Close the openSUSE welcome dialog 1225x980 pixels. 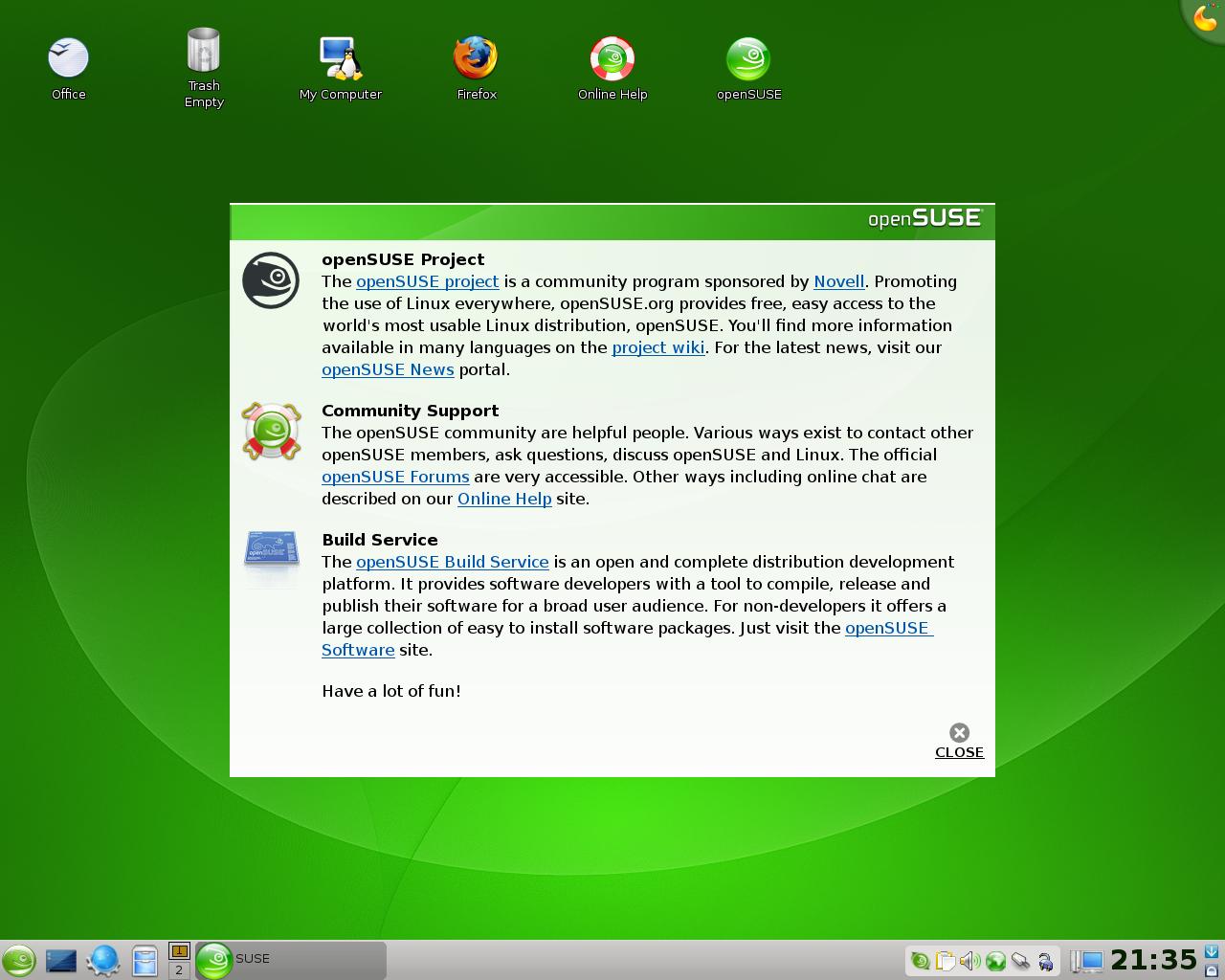[959, 741]
